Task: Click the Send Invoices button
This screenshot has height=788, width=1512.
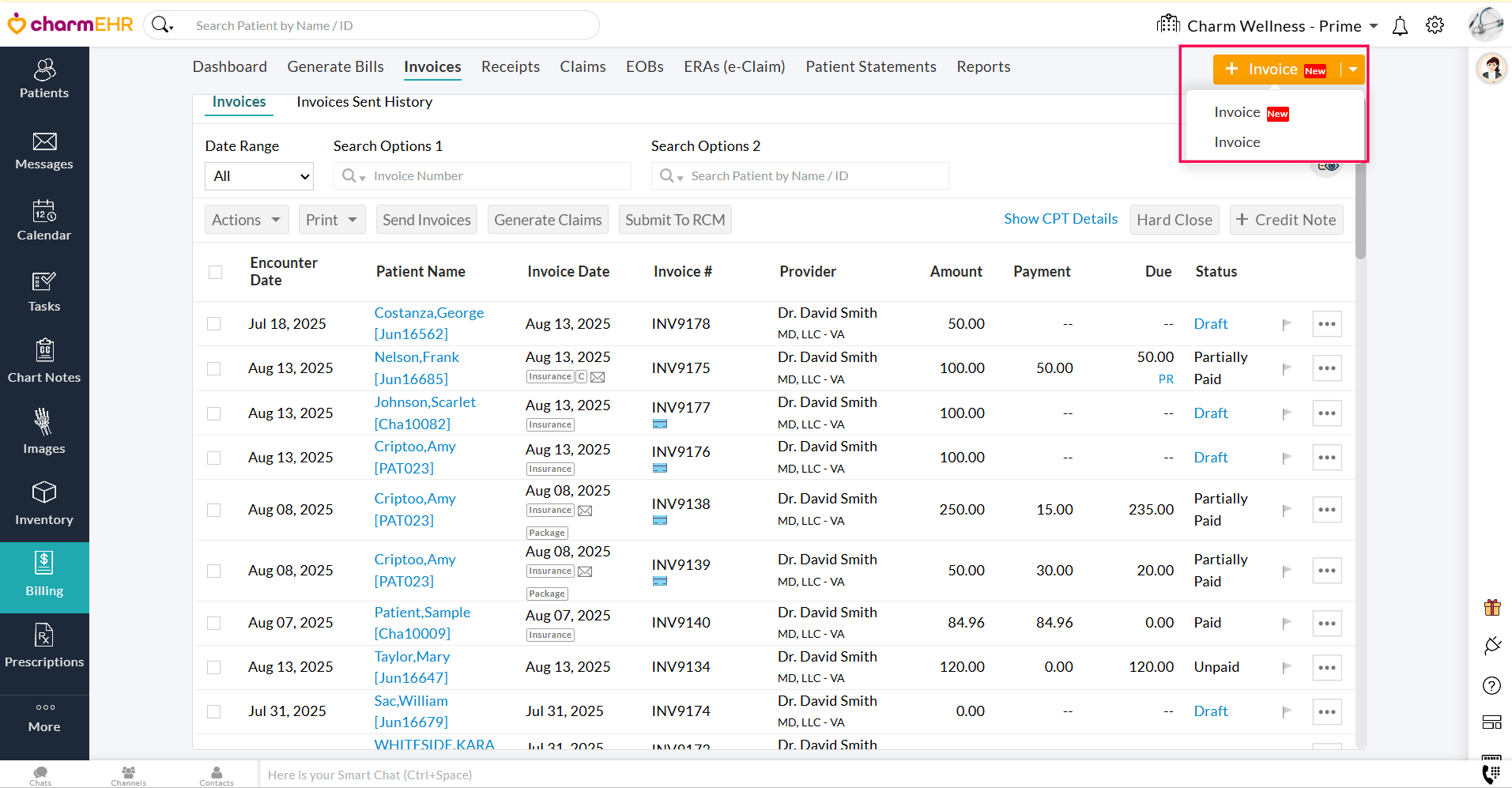Action: (426, 219)
